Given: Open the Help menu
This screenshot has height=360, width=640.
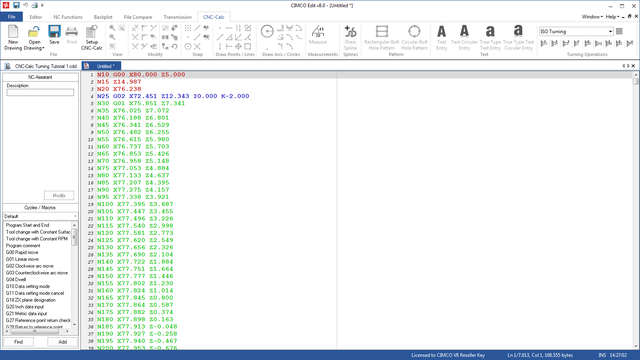Looking at the screenshot, I should point(612,17).
